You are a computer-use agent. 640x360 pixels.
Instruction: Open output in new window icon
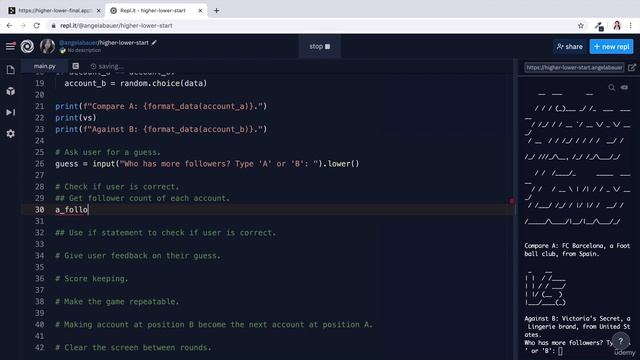632,67
